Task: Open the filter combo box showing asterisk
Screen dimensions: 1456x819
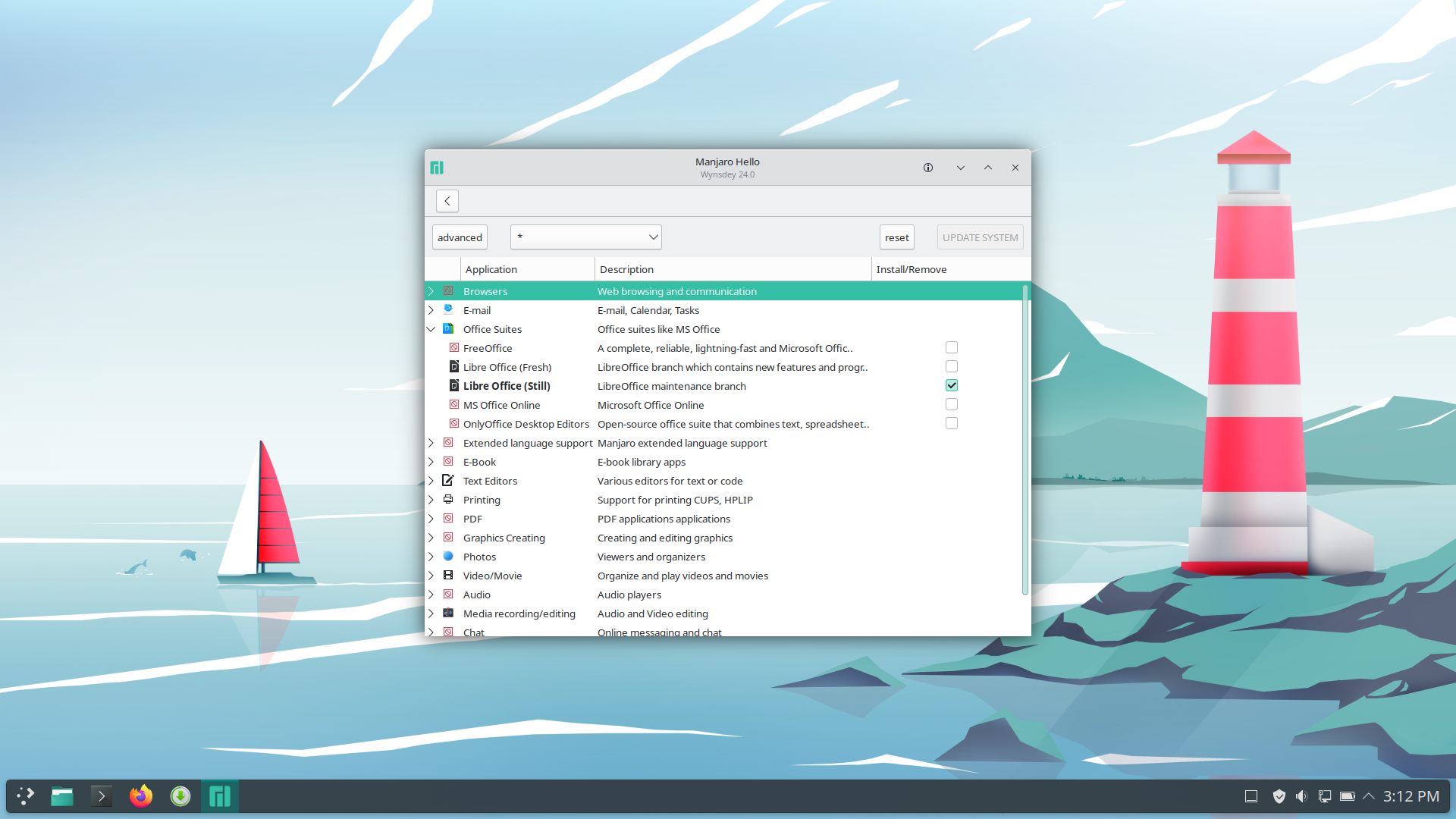Action: tap(585, 237)
